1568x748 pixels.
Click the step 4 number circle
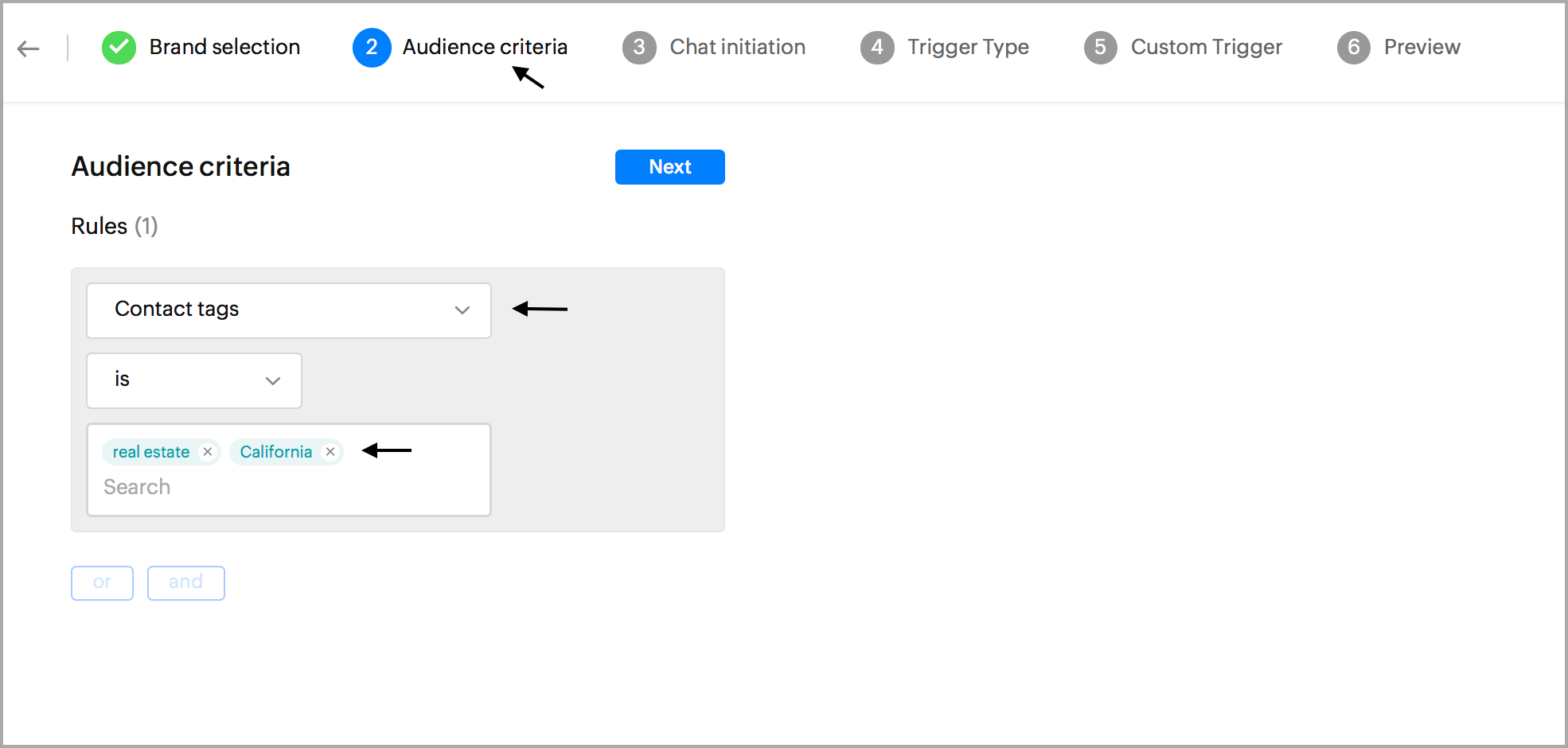[877, 48]
